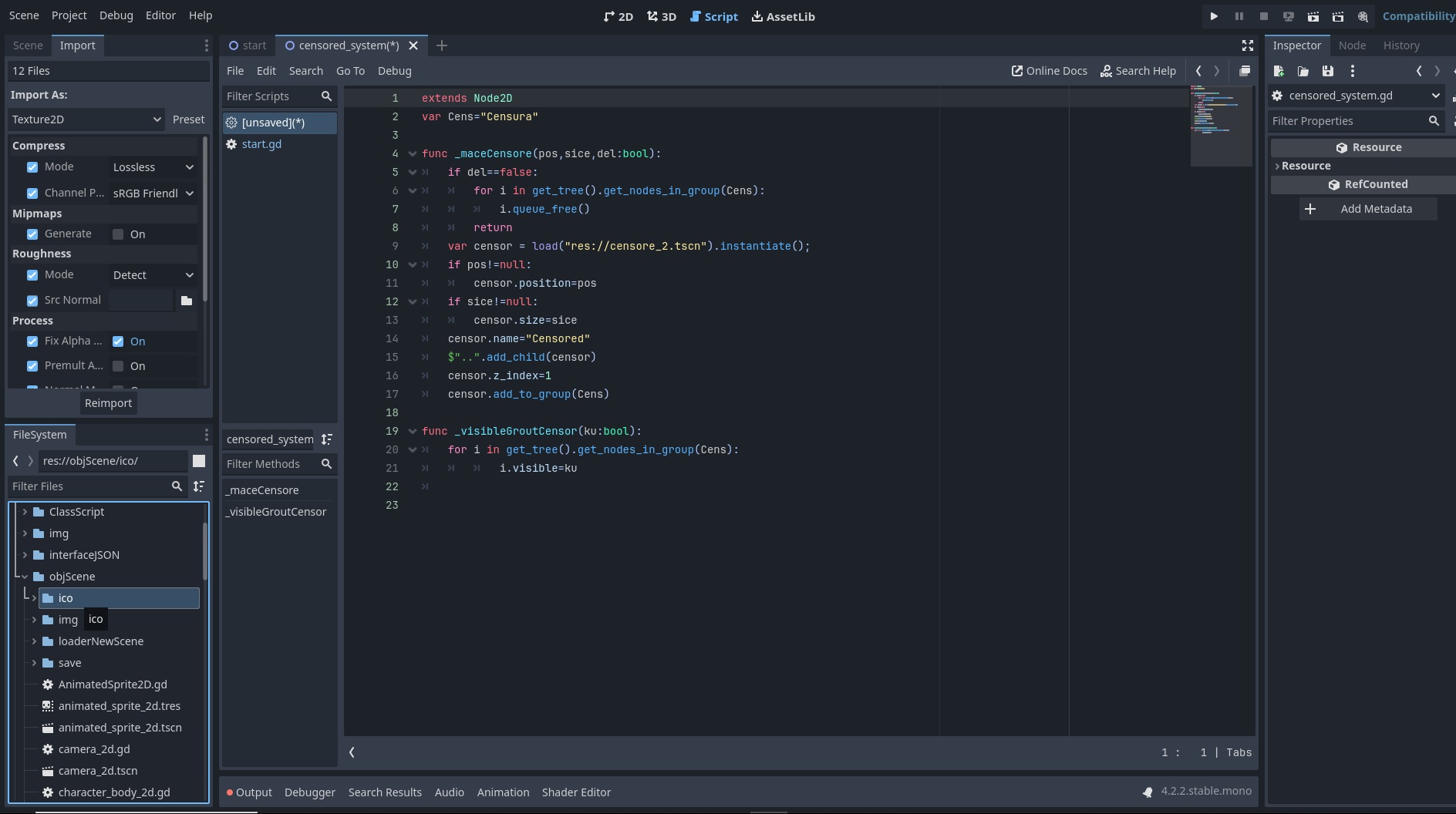Image resolution: width=1456 pixels, height=814 pixels.
Task: Toggle FileSystem split mode icon
Action: (199, 461)
